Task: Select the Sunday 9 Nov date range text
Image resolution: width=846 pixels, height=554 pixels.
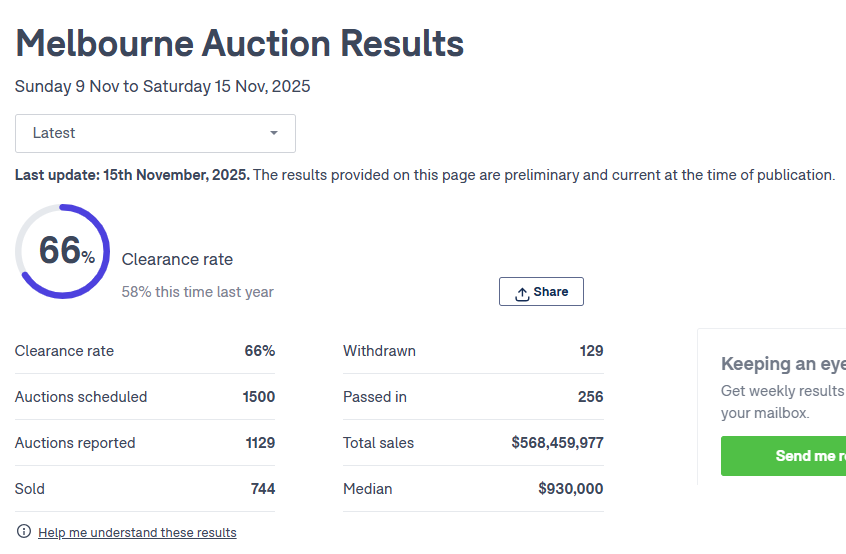Action: point(162,86)
